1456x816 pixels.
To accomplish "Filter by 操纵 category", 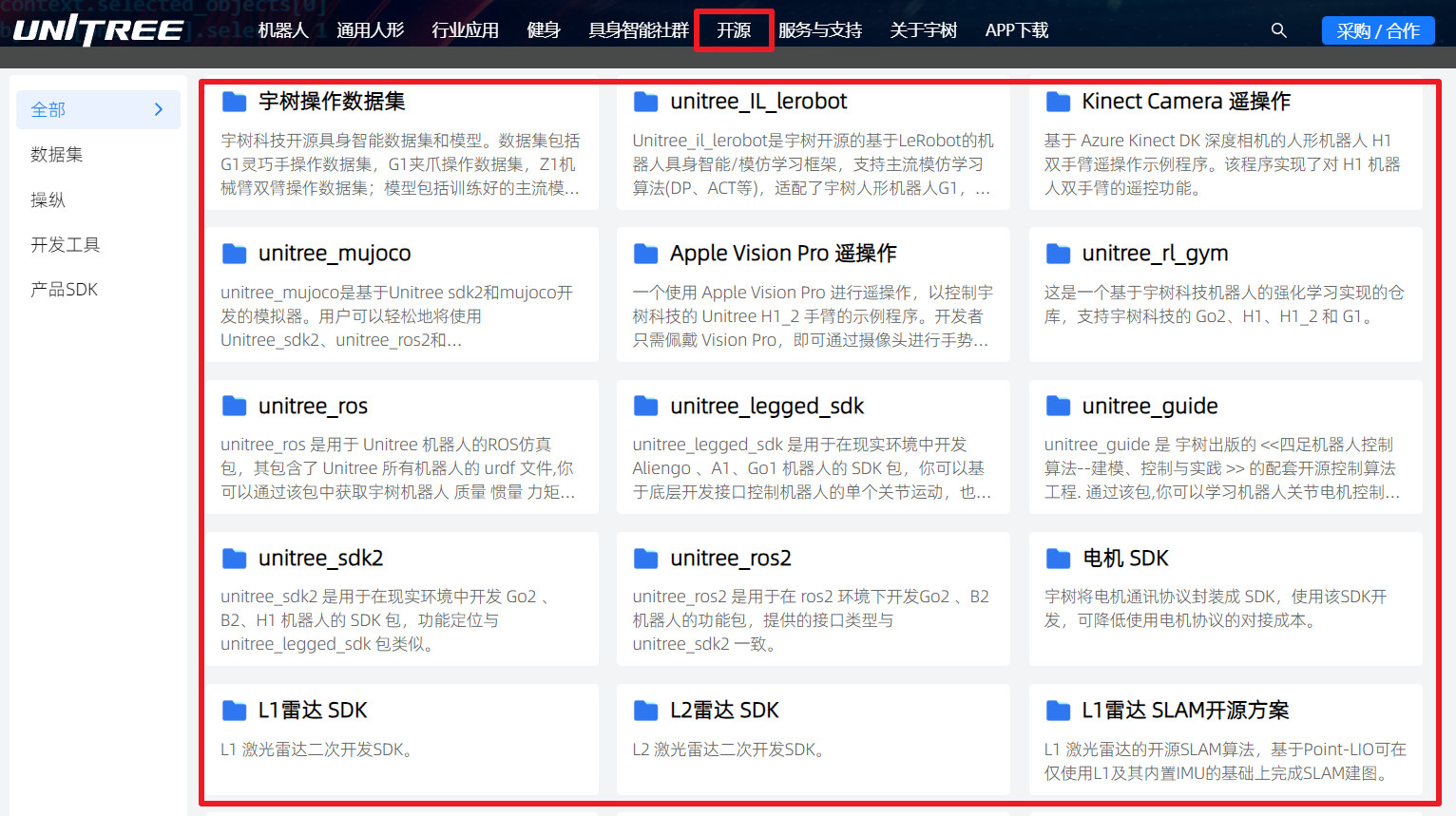I will pos(48,199).
